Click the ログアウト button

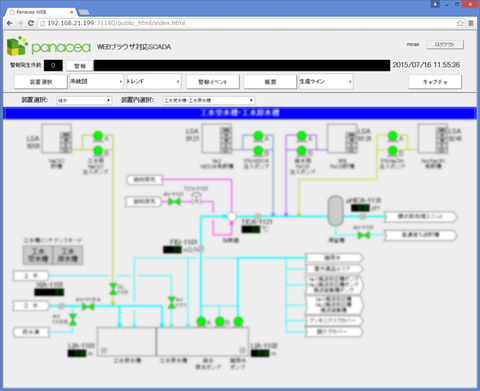tap(445, 44)
